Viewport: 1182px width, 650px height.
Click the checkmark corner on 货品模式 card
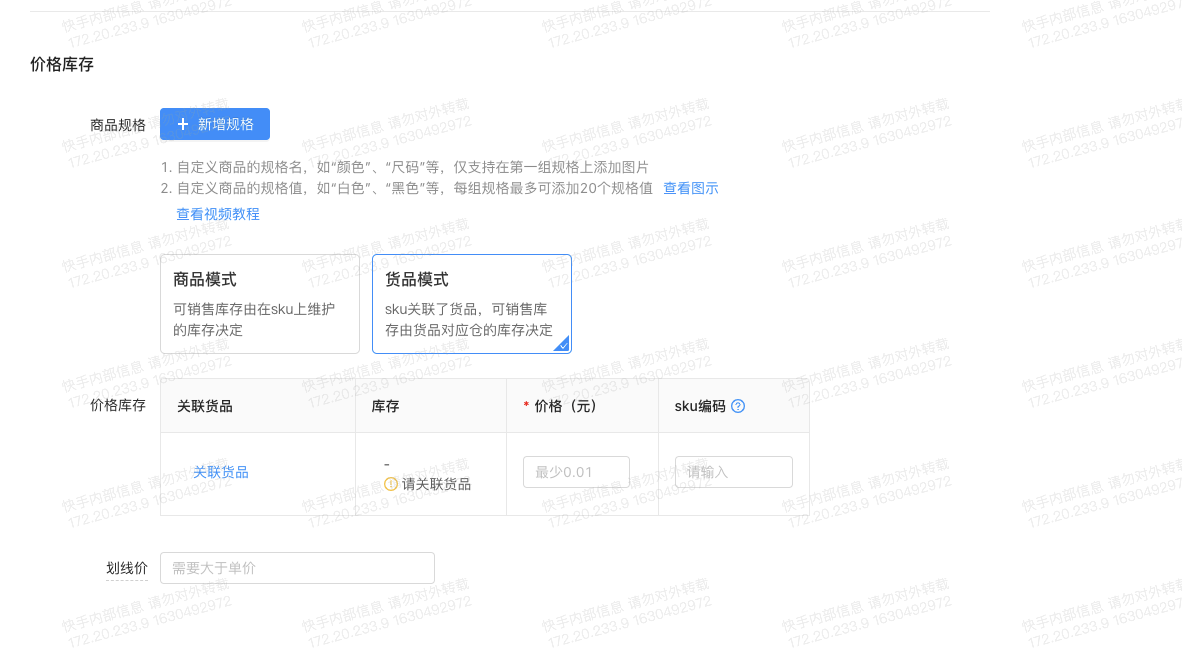tap(562, 345)
